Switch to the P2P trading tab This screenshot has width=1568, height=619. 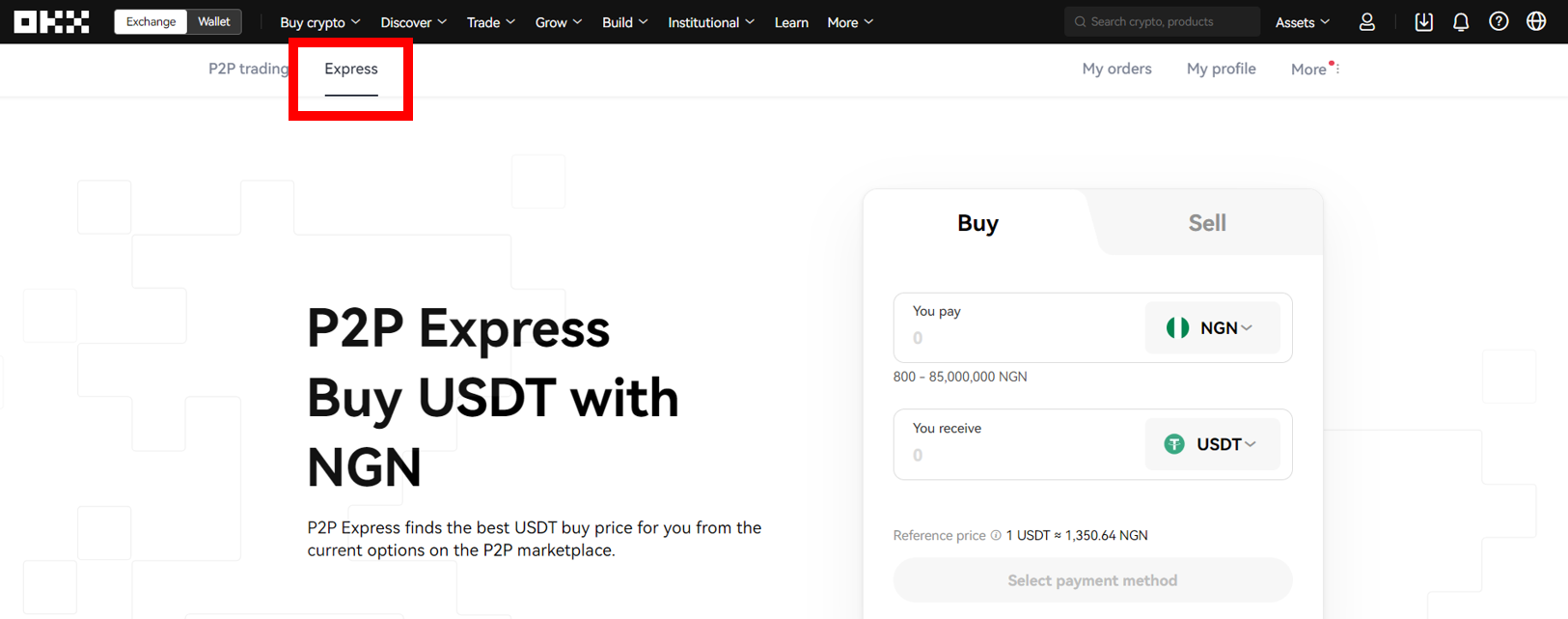249,69
